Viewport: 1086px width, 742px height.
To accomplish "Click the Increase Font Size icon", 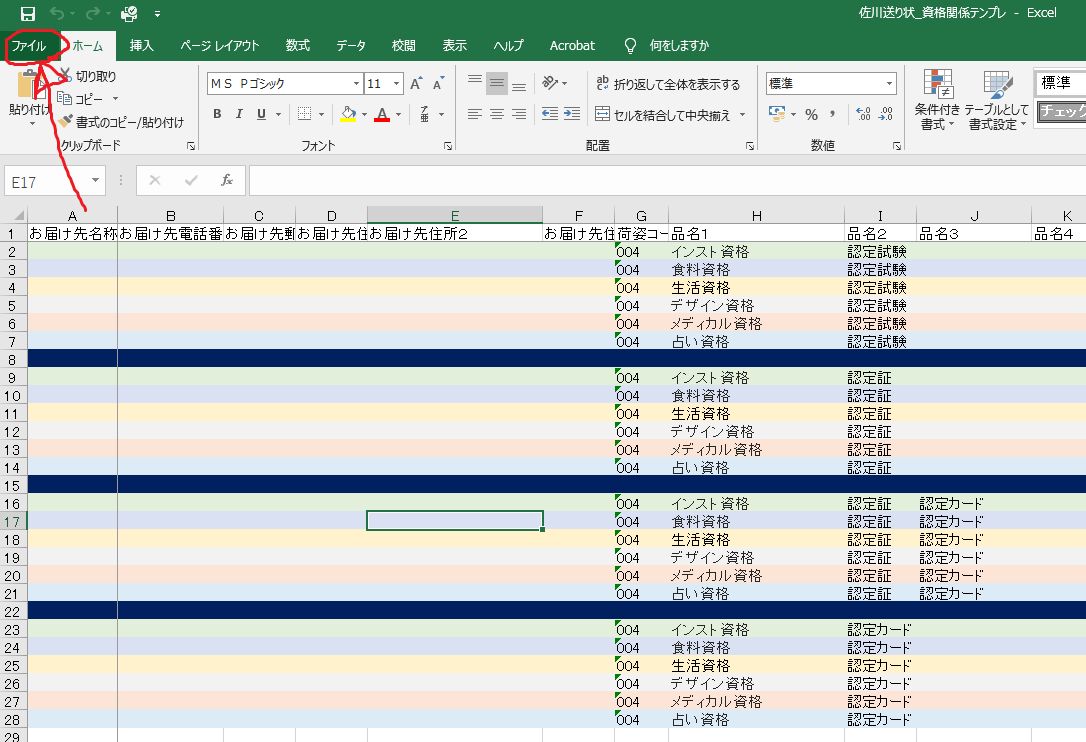I will click(416, 84).
